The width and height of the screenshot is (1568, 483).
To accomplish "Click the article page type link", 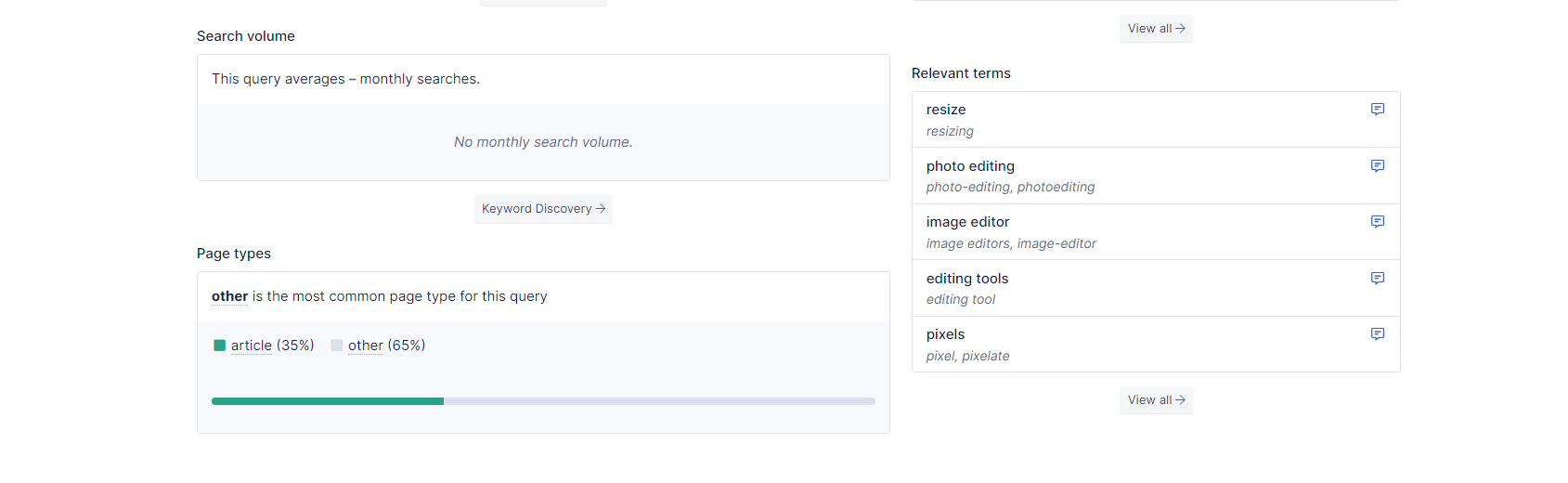I will [252, 346].
